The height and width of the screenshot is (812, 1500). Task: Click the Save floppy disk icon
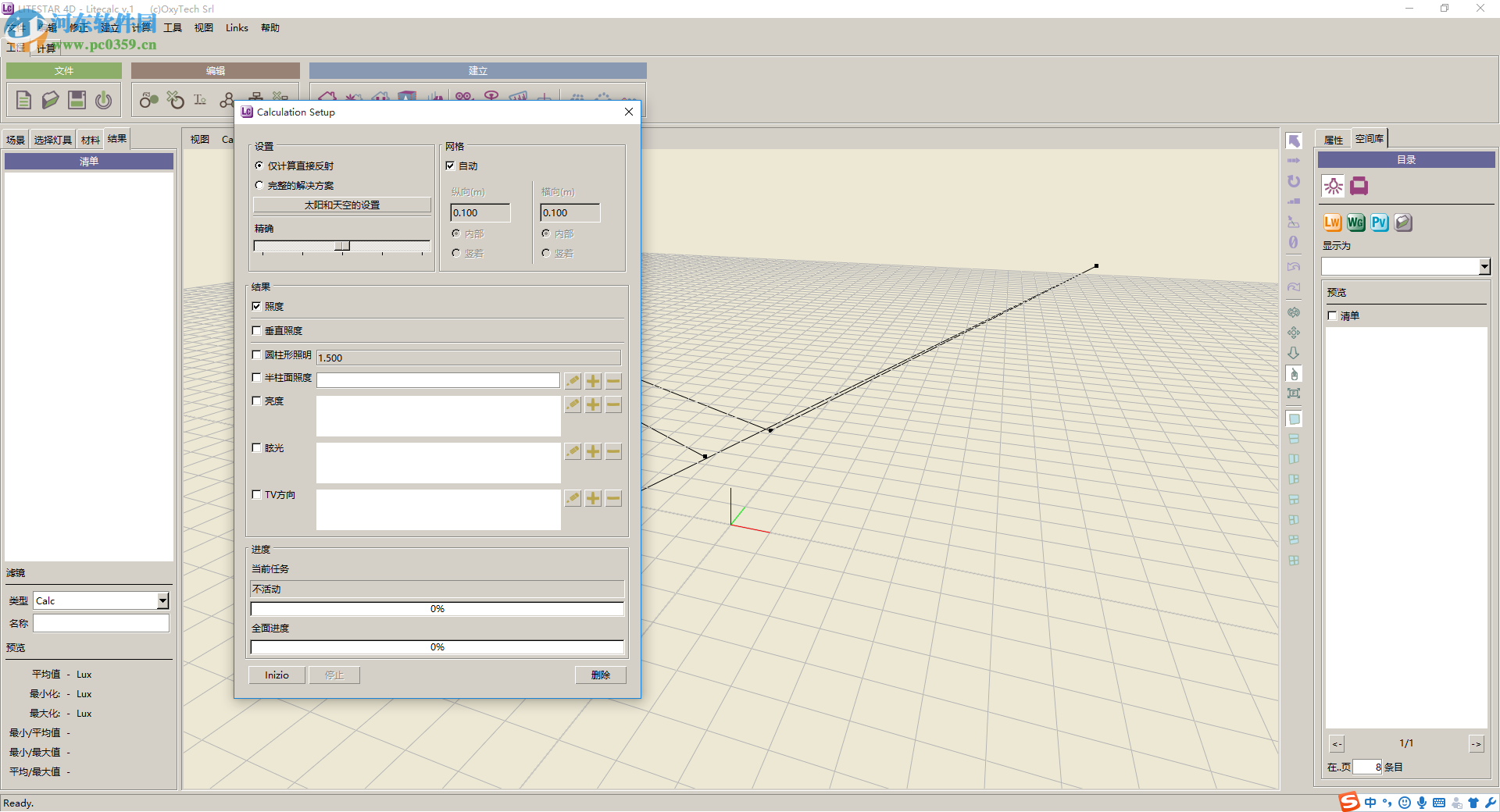pos(77,100)
